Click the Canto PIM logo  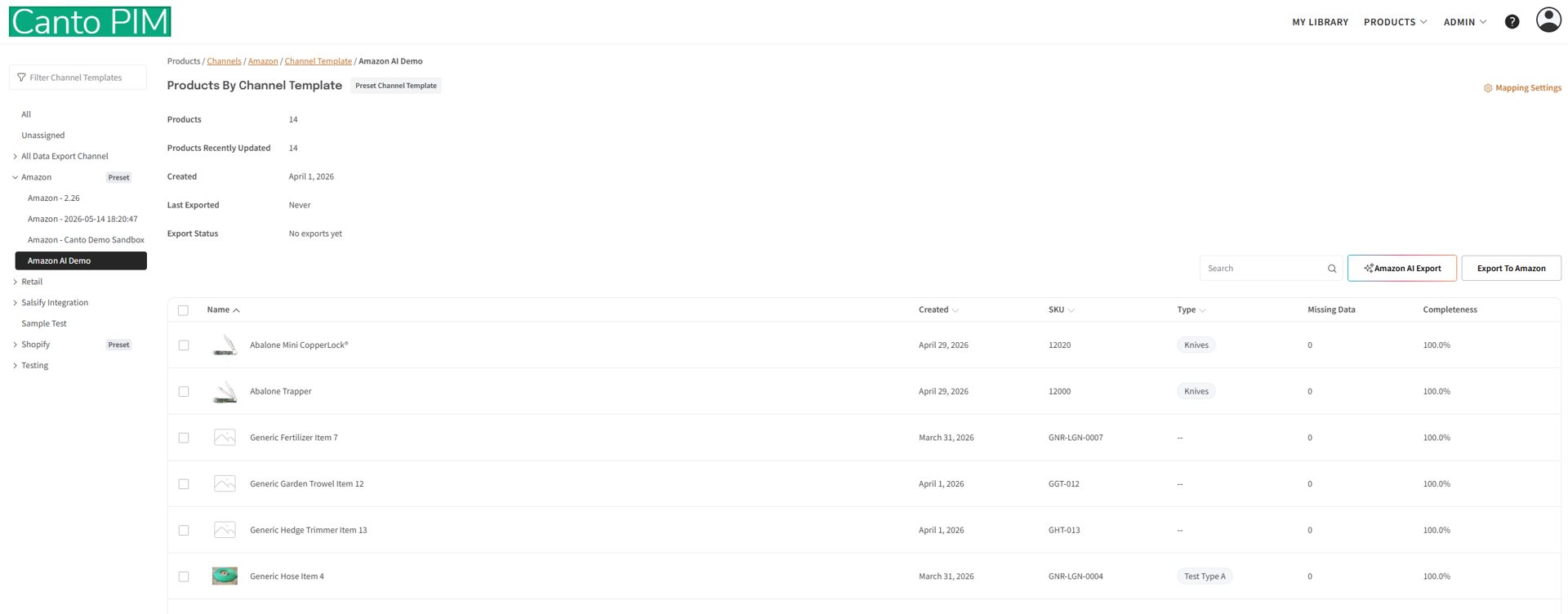[90, 21]
